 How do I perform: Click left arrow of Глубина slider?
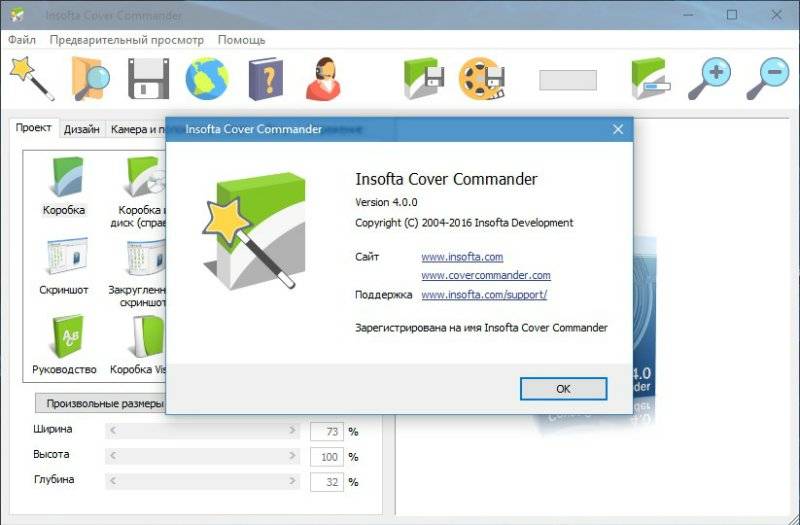click(x=113, y=481)
